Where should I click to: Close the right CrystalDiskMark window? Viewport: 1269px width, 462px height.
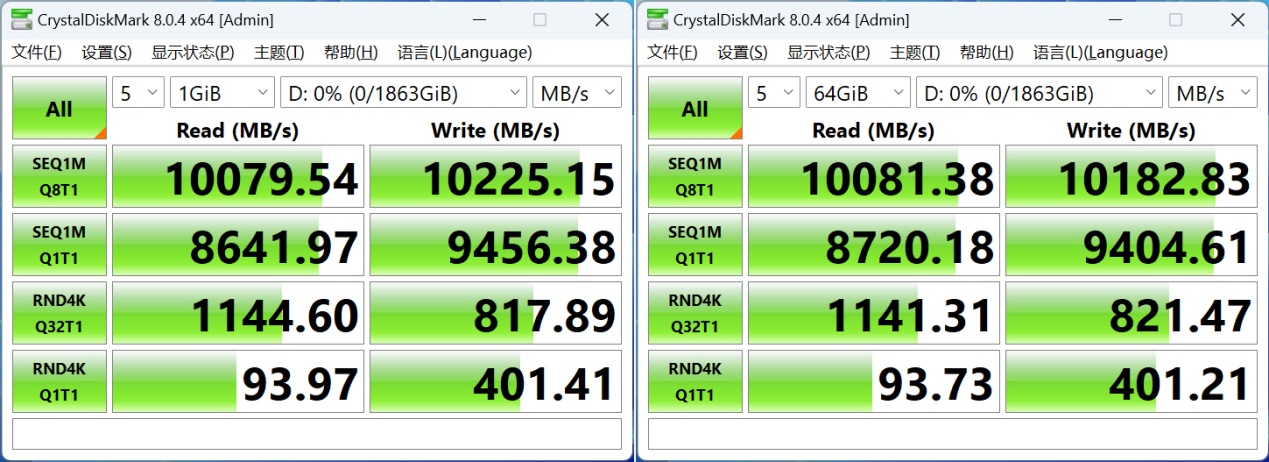1238,20
